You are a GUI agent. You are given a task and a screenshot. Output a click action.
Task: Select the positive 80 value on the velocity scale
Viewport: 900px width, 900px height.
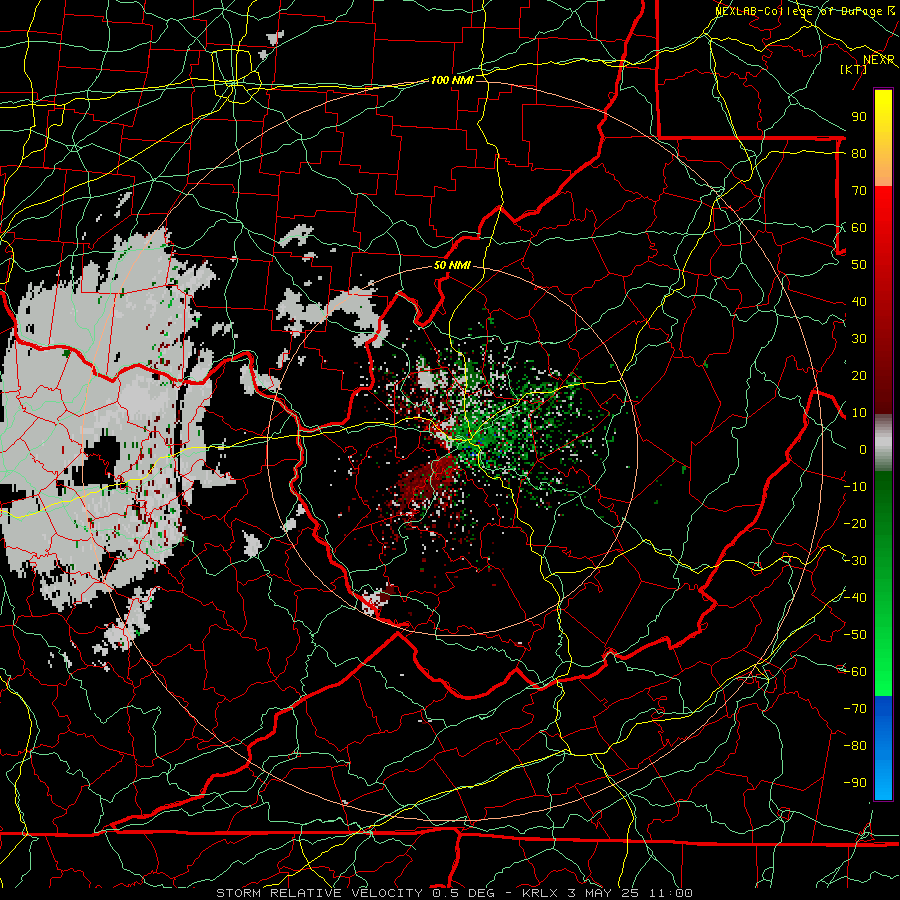tap(859, 153)
